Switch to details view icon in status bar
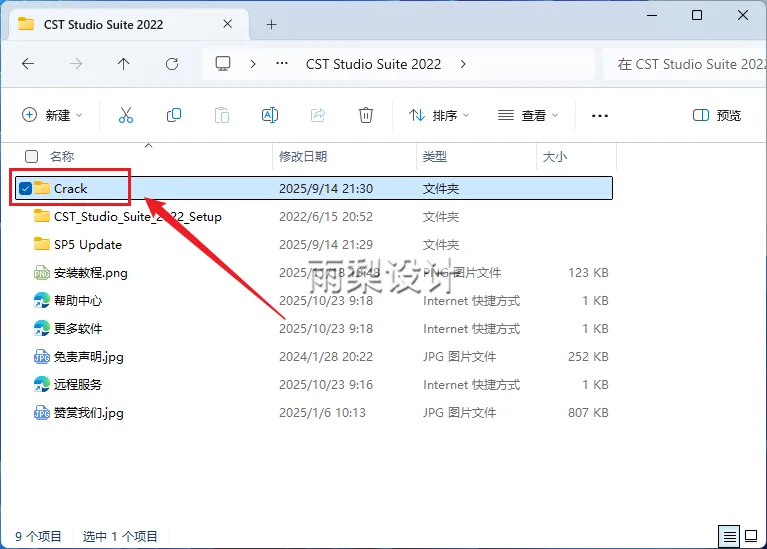 coord(729,537)
